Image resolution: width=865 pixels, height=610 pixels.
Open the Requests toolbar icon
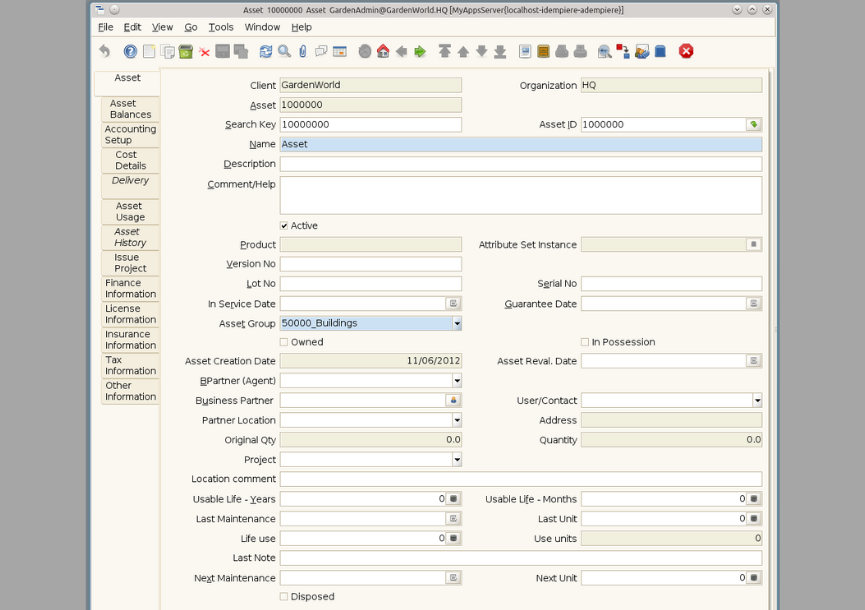pyautogui.click(x=642, y=51)
